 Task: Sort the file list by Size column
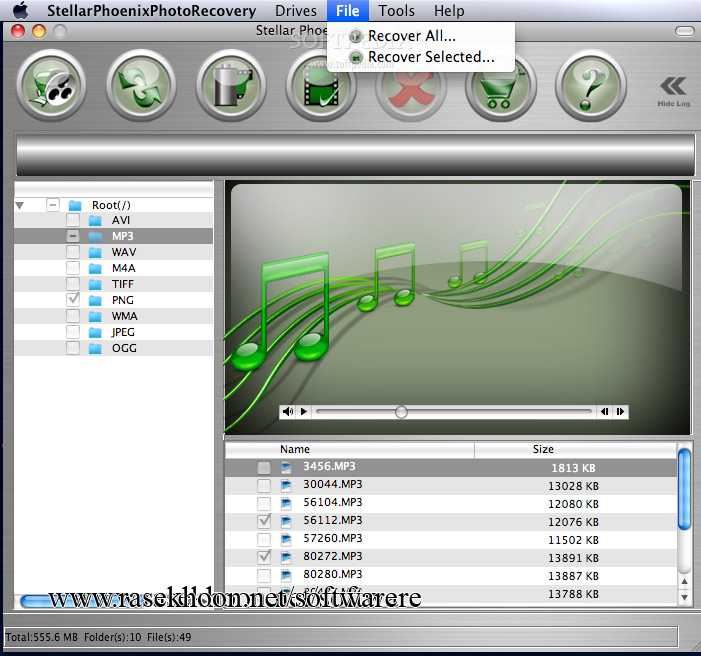[x=543, y=450]
